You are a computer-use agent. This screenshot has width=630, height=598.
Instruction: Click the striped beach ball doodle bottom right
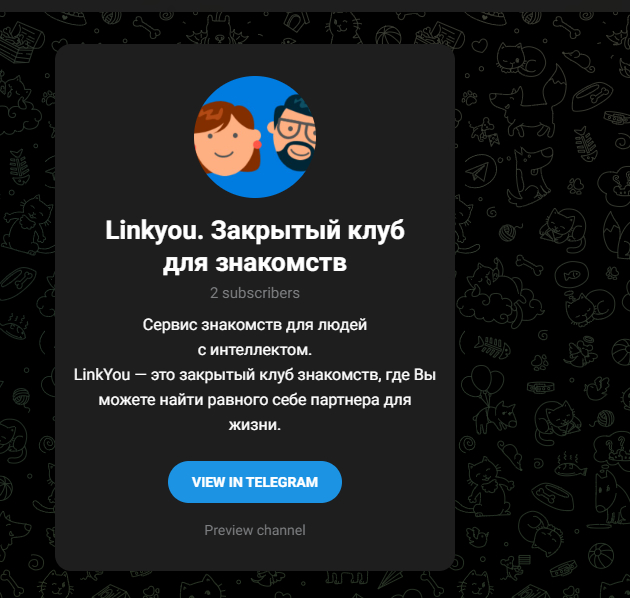click(601, 555)
